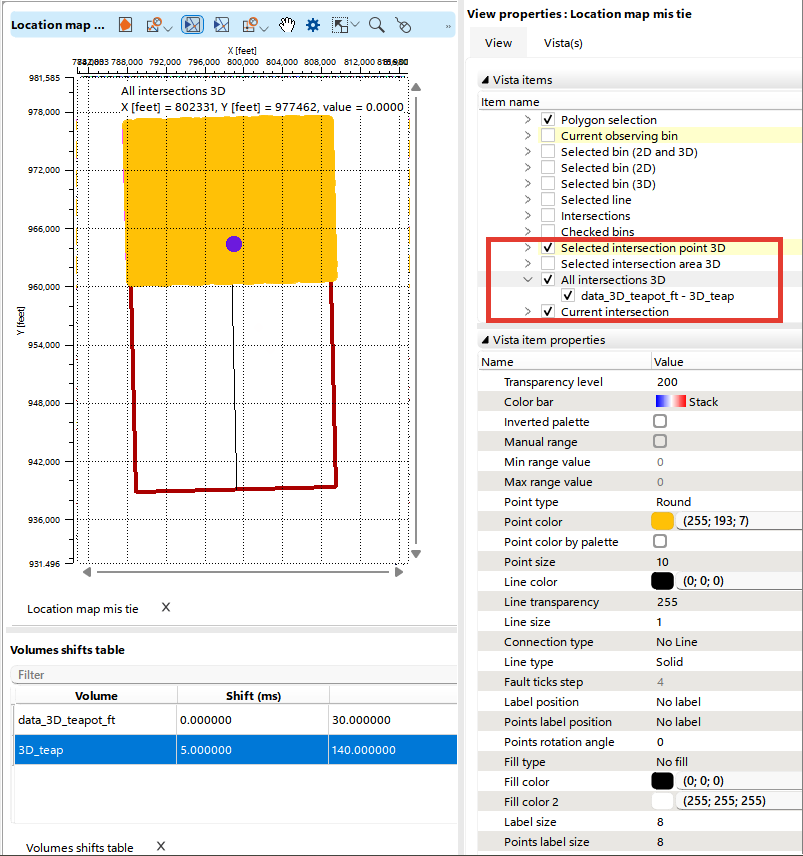This screenshot has height=856, width=803.
Task: Enable the Selected intersection area 3D checkbox
Action: [x=548, y=264]
